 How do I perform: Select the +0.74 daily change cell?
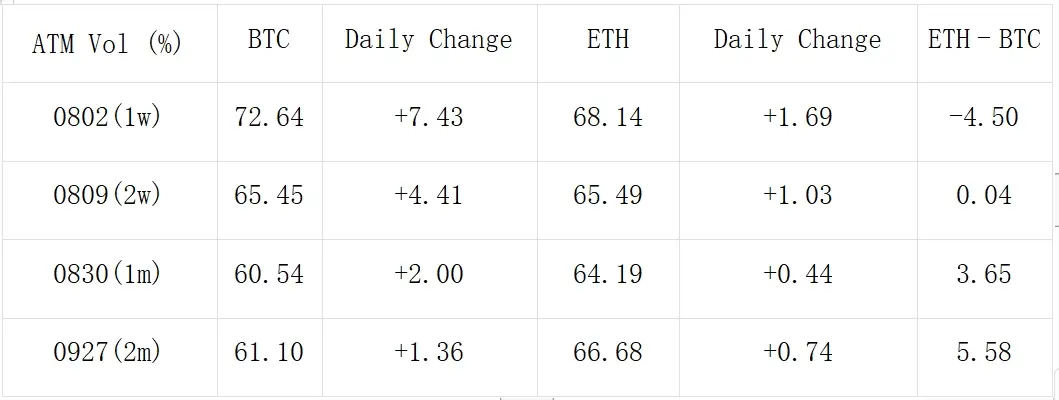(x=797, y=352)
